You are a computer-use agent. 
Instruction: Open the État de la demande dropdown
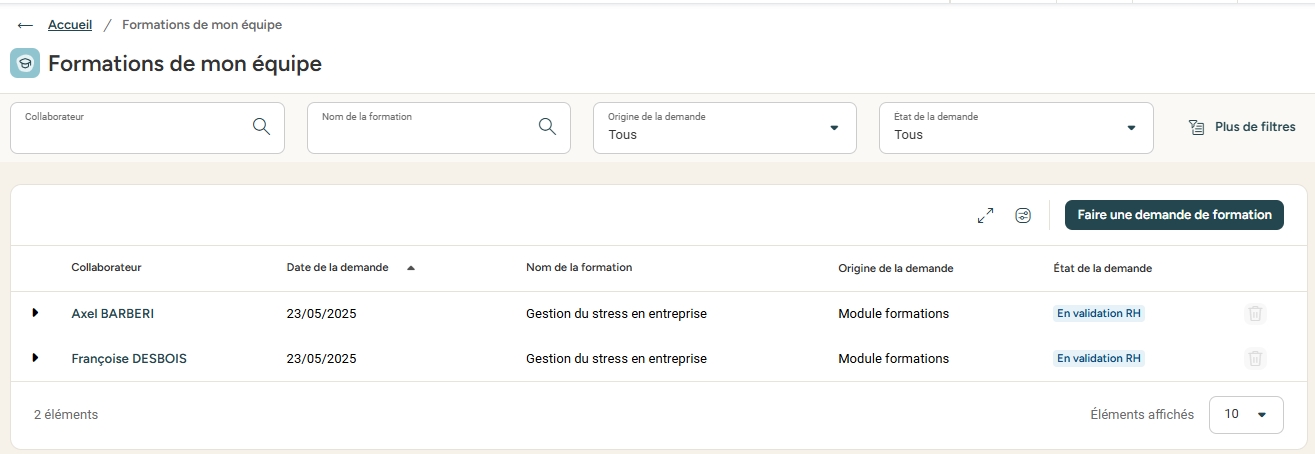click(x=1016, y=128)
